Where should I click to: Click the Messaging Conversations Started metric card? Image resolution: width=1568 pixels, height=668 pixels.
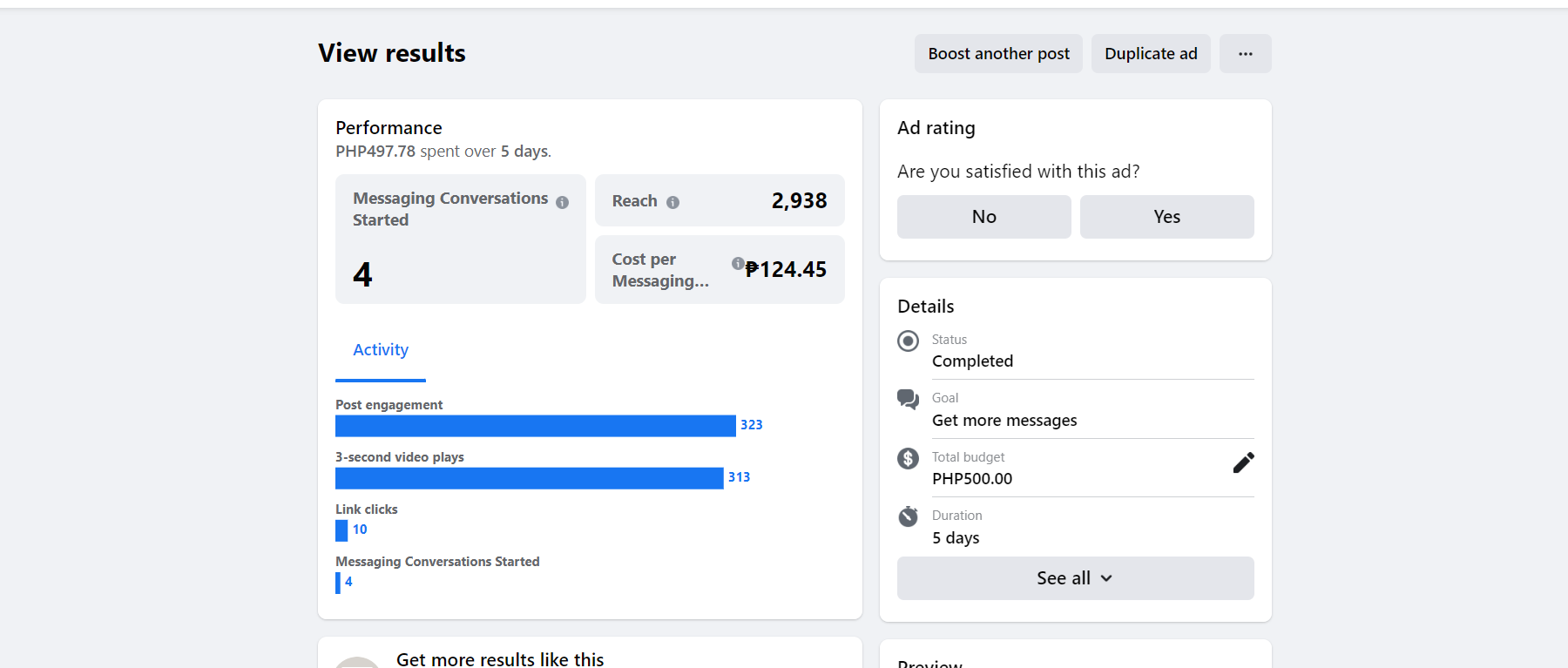coord(460,240)
